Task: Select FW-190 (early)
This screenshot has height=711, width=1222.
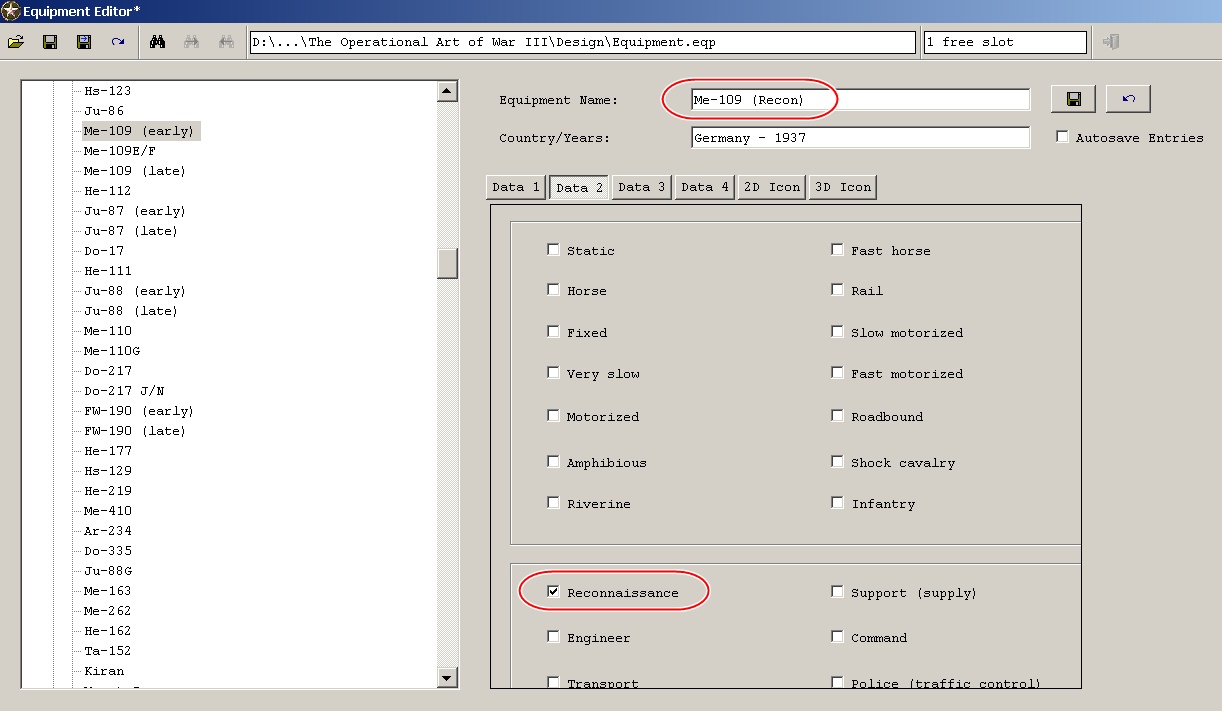Action: point(139,411)
